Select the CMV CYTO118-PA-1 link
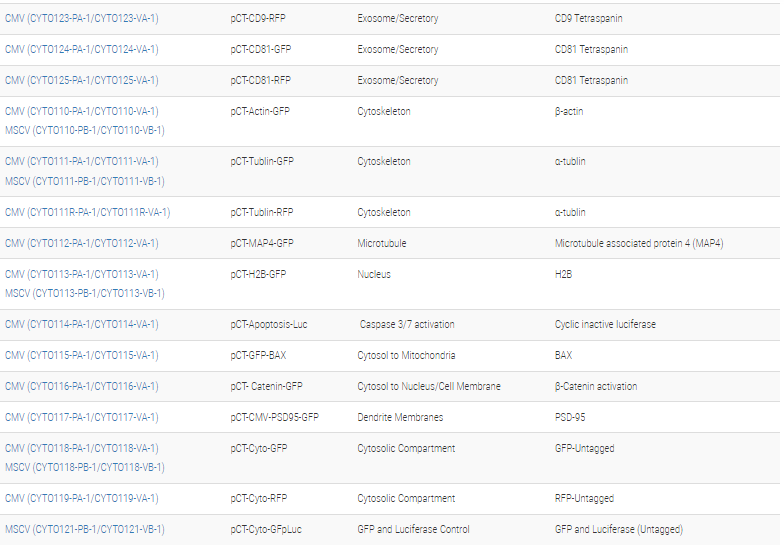 [x=82, y=448]
